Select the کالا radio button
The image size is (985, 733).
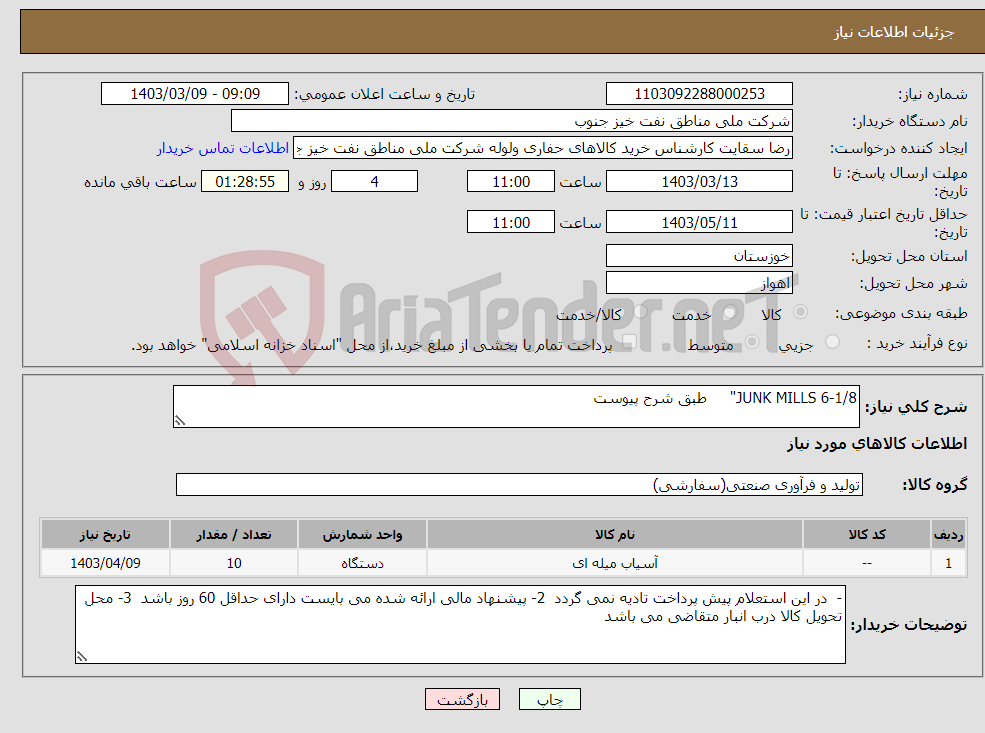point(800,312)
